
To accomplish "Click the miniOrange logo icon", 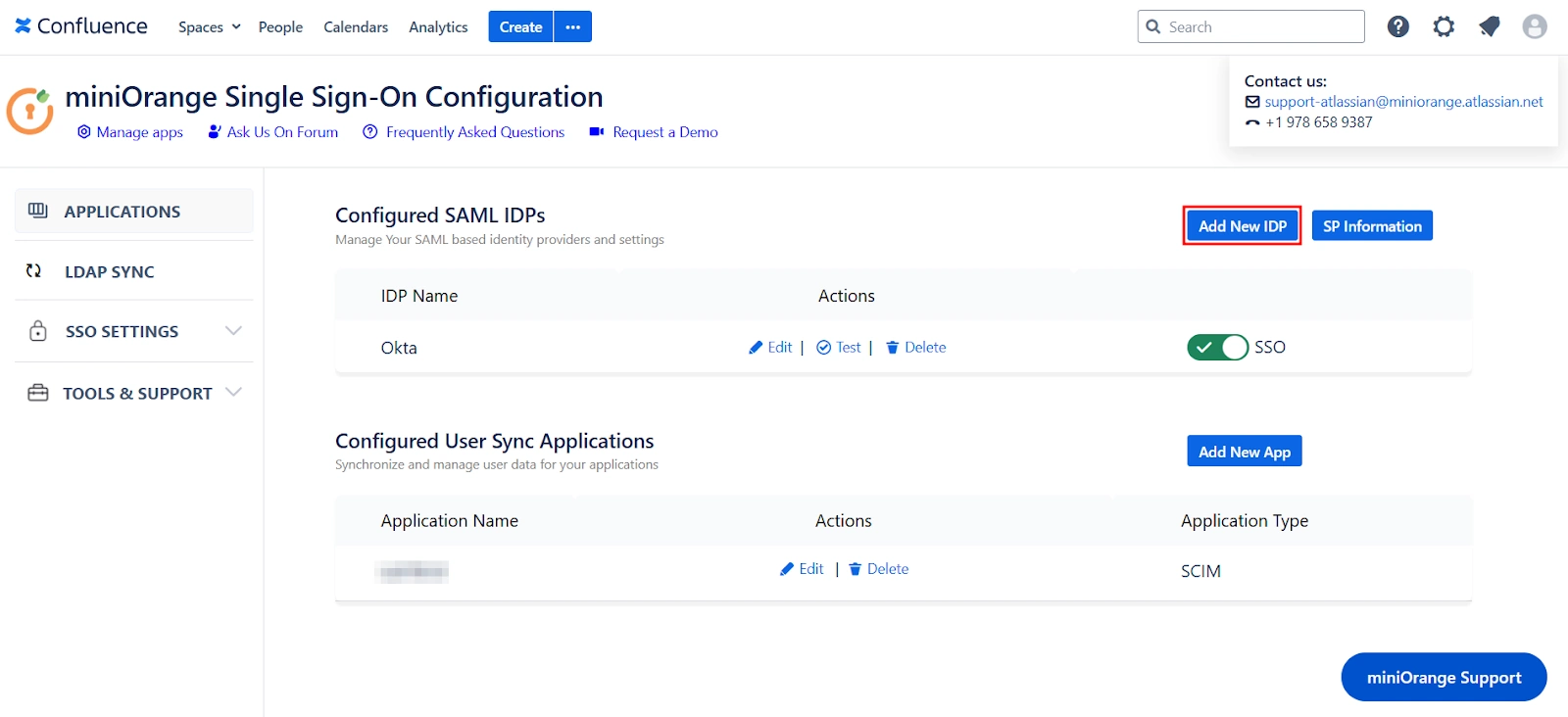I will (29, 111).
